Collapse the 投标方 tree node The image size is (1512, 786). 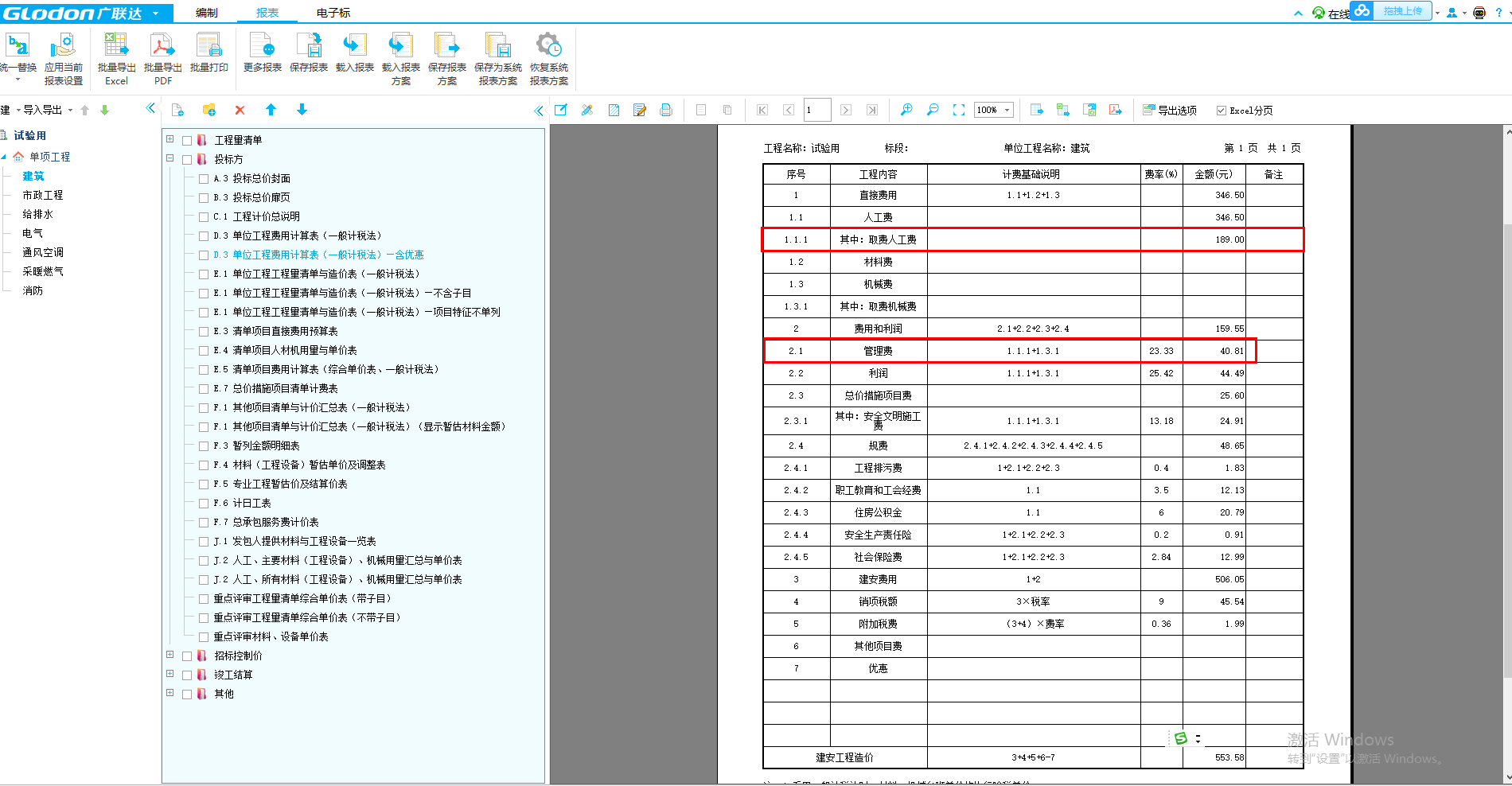tap(170, 158)
